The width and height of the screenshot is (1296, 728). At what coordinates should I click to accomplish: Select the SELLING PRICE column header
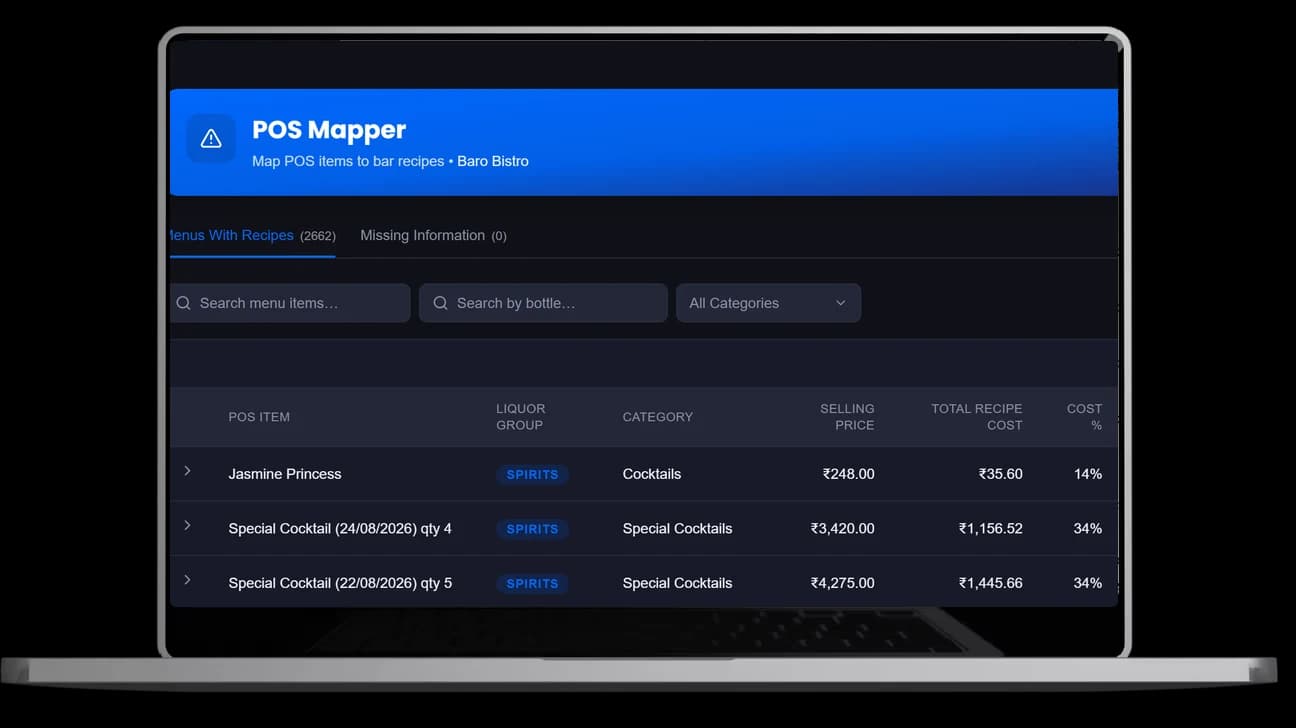pyautogui.click(x=847, y=417)
